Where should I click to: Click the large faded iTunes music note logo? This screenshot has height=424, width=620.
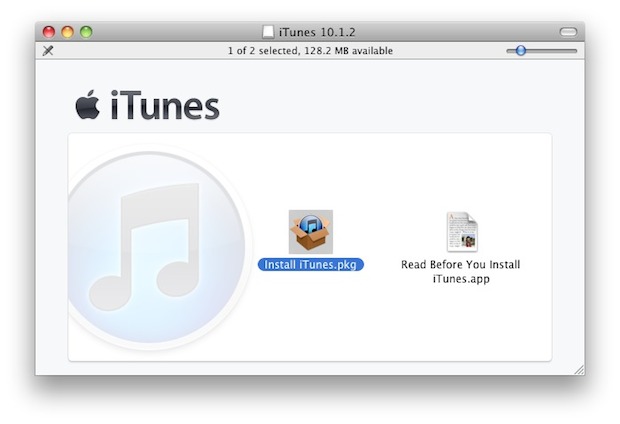tap(156, 247)
